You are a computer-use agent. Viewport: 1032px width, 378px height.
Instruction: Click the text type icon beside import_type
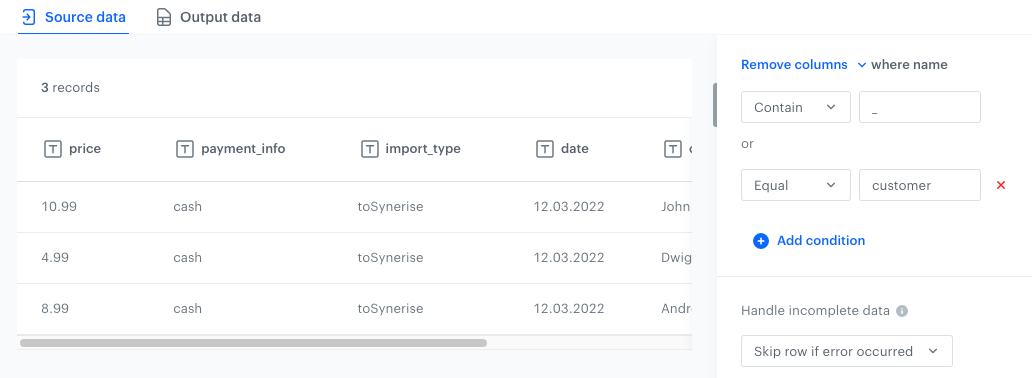point(369,149)
